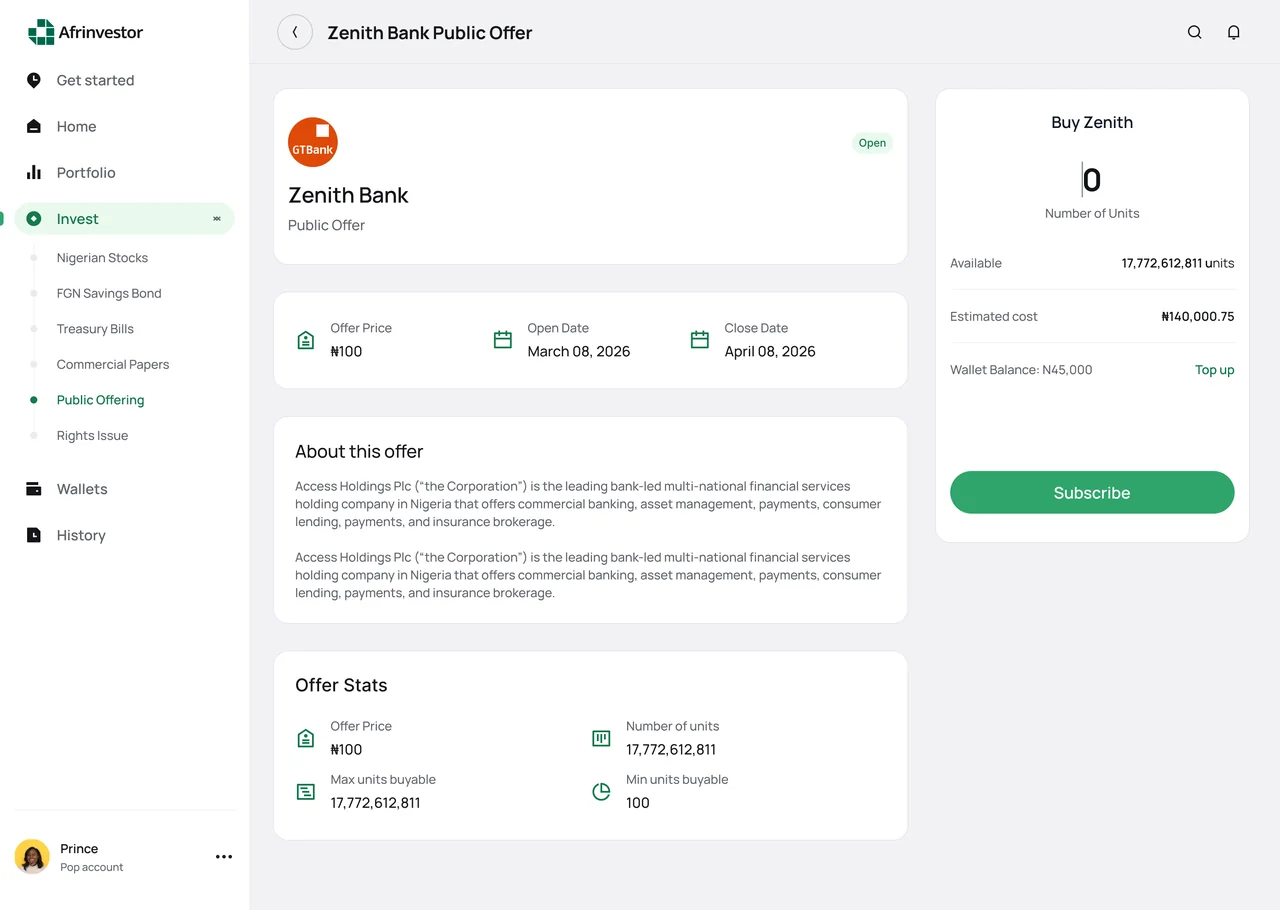
Task: Click the Number of Units input field
Action: [x=1092, y=180]
